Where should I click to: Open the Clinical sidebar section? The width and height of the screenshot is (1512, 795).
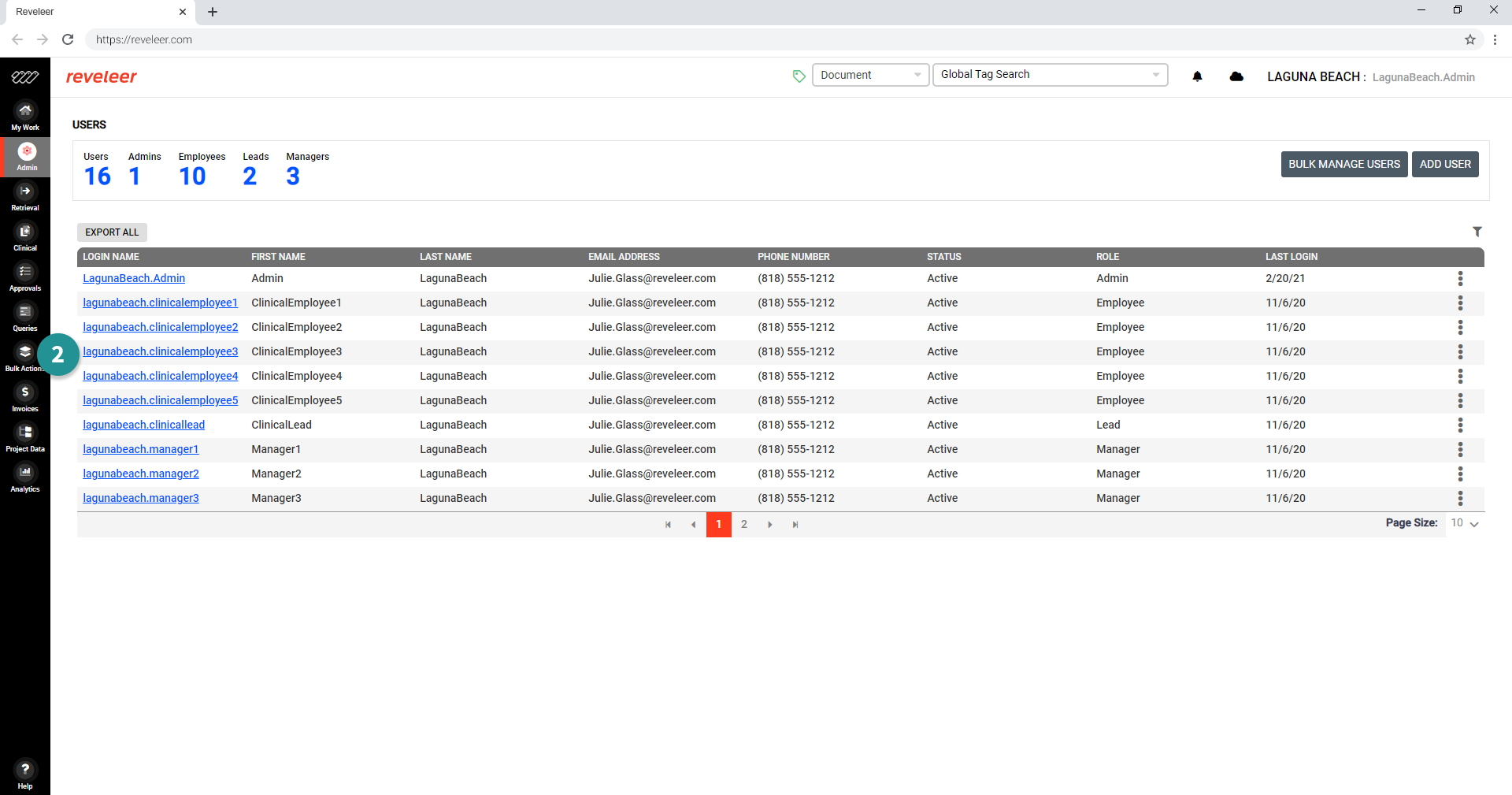click(x=25, y=237)
